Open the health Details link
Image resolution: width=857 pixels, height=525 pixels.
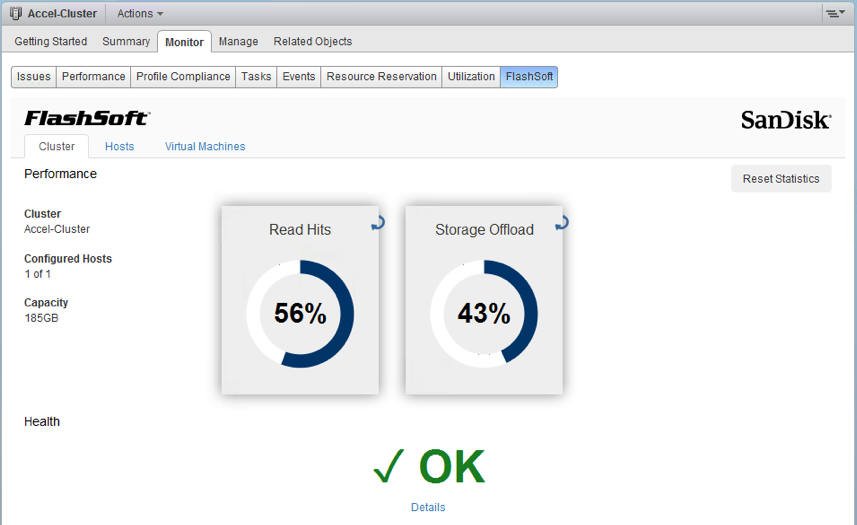pyautogui.click(x=428, y=507)
